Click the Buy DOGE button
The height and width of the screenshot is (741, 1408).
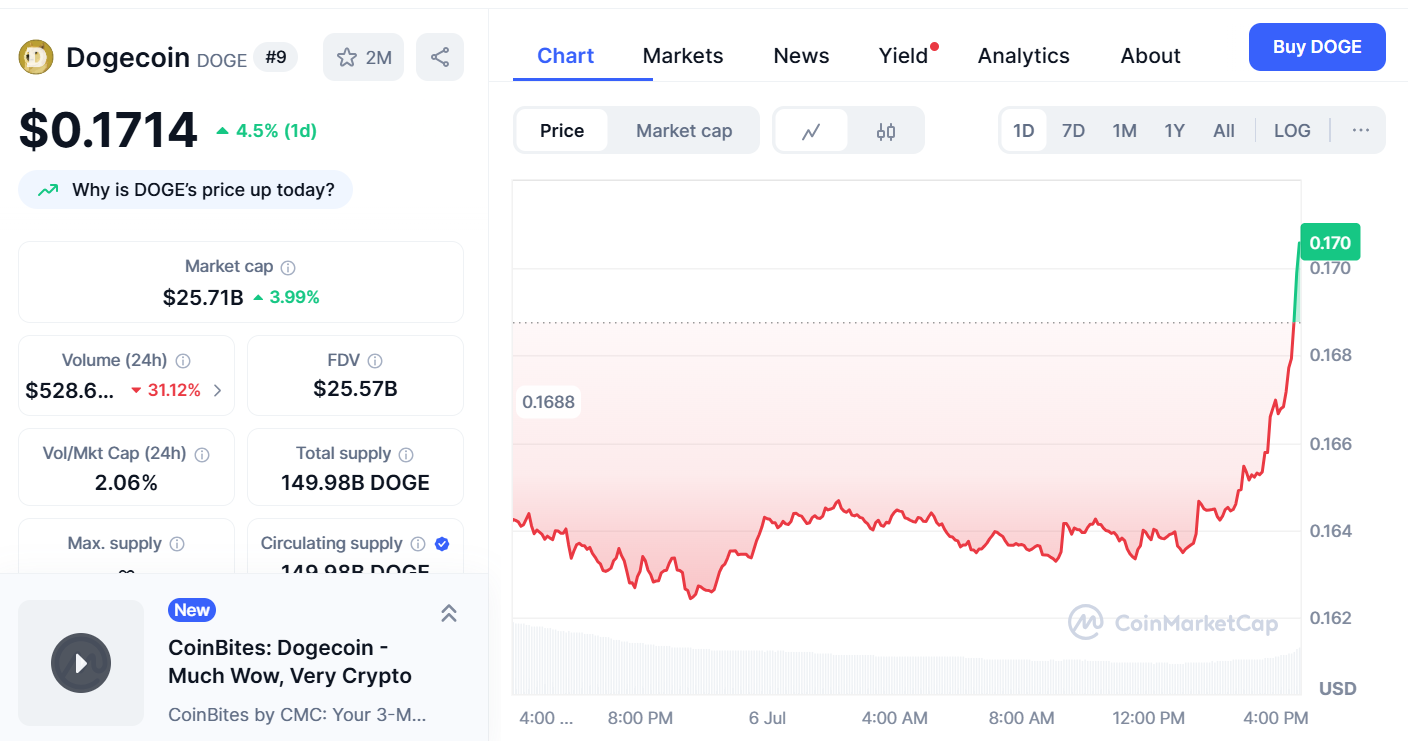[x=1317, y=47]
